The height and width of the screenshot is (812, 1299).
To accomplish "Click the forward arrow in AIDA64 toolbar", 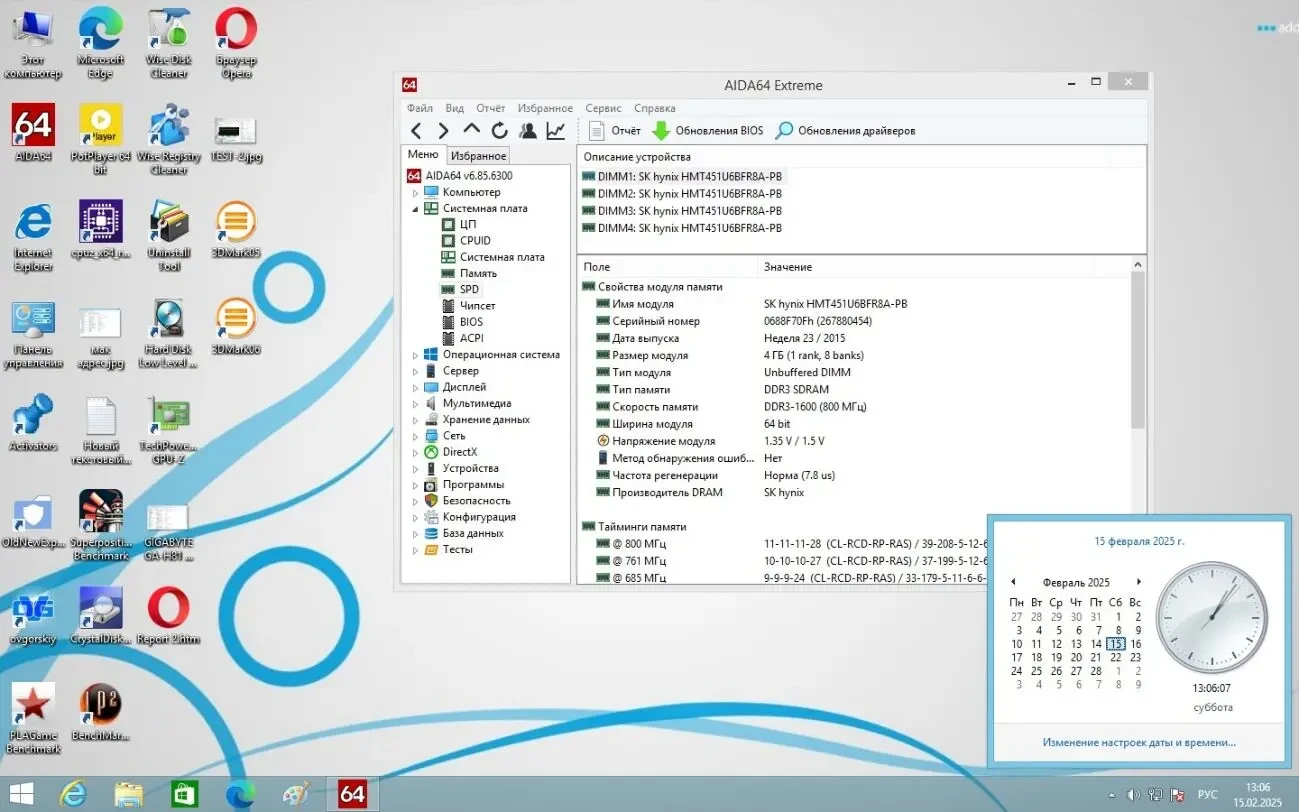I will [x=443, y=130].
